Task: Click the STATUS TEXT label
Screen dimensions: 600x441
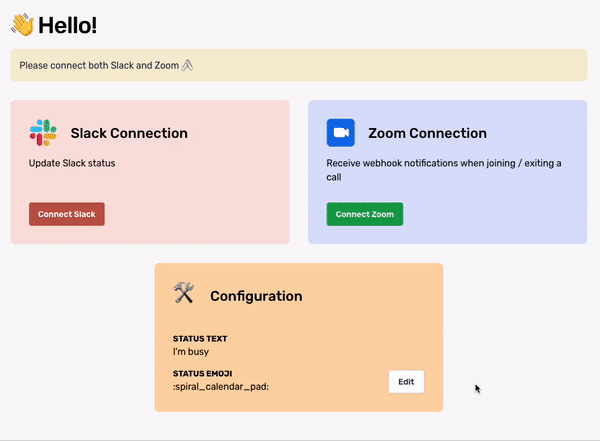Action: click(x=200, y=339)
